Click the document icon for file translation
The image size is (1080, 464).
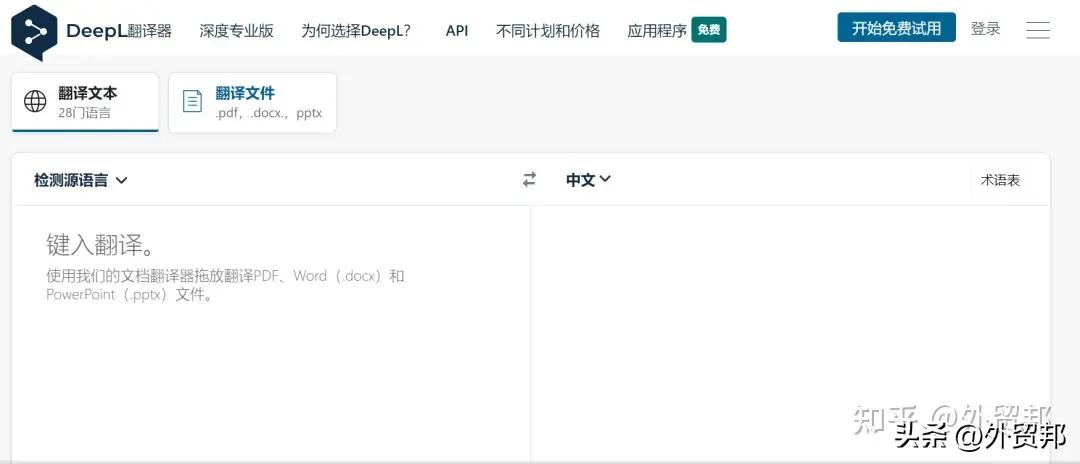pos(192,101)
